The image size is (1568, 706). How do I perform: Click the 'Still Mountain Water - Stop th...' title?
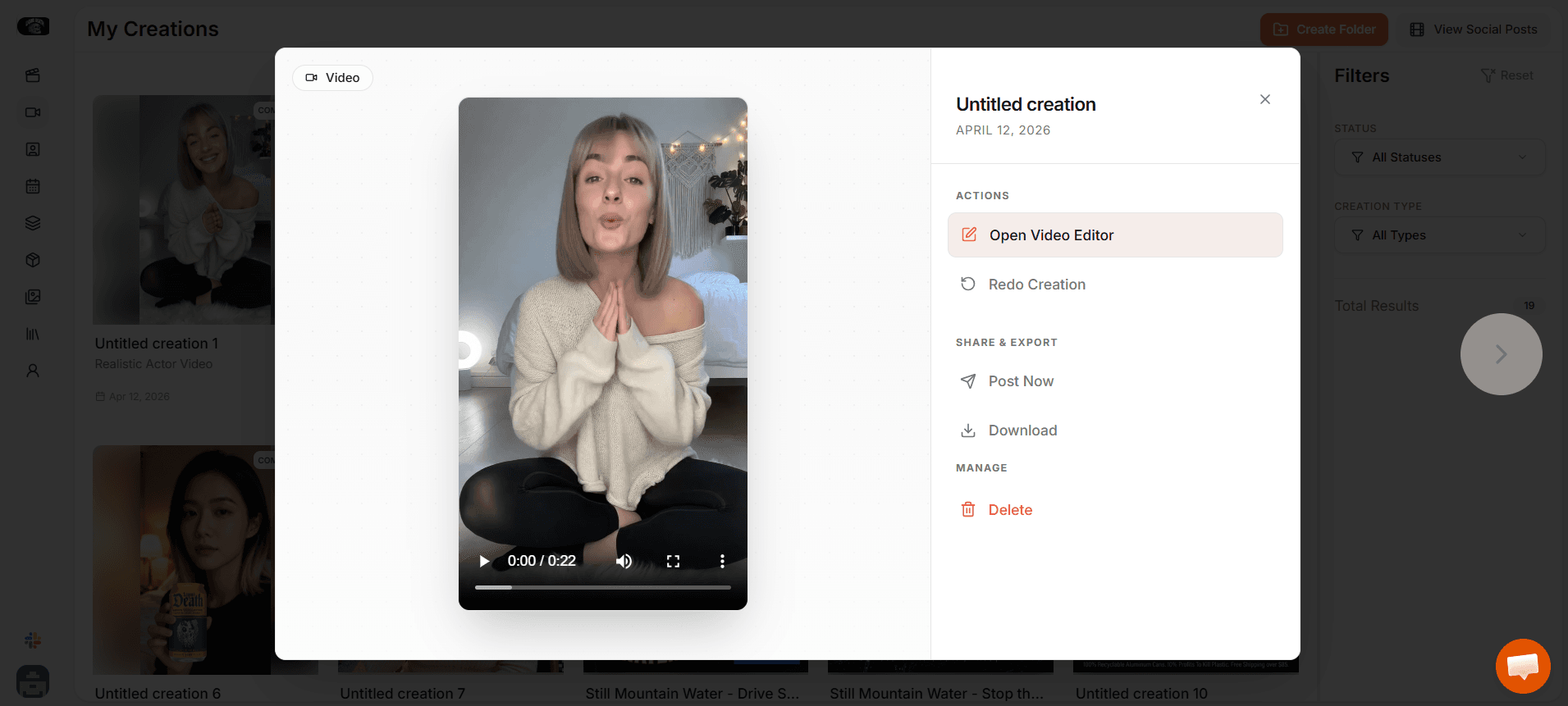click(937, 694)
